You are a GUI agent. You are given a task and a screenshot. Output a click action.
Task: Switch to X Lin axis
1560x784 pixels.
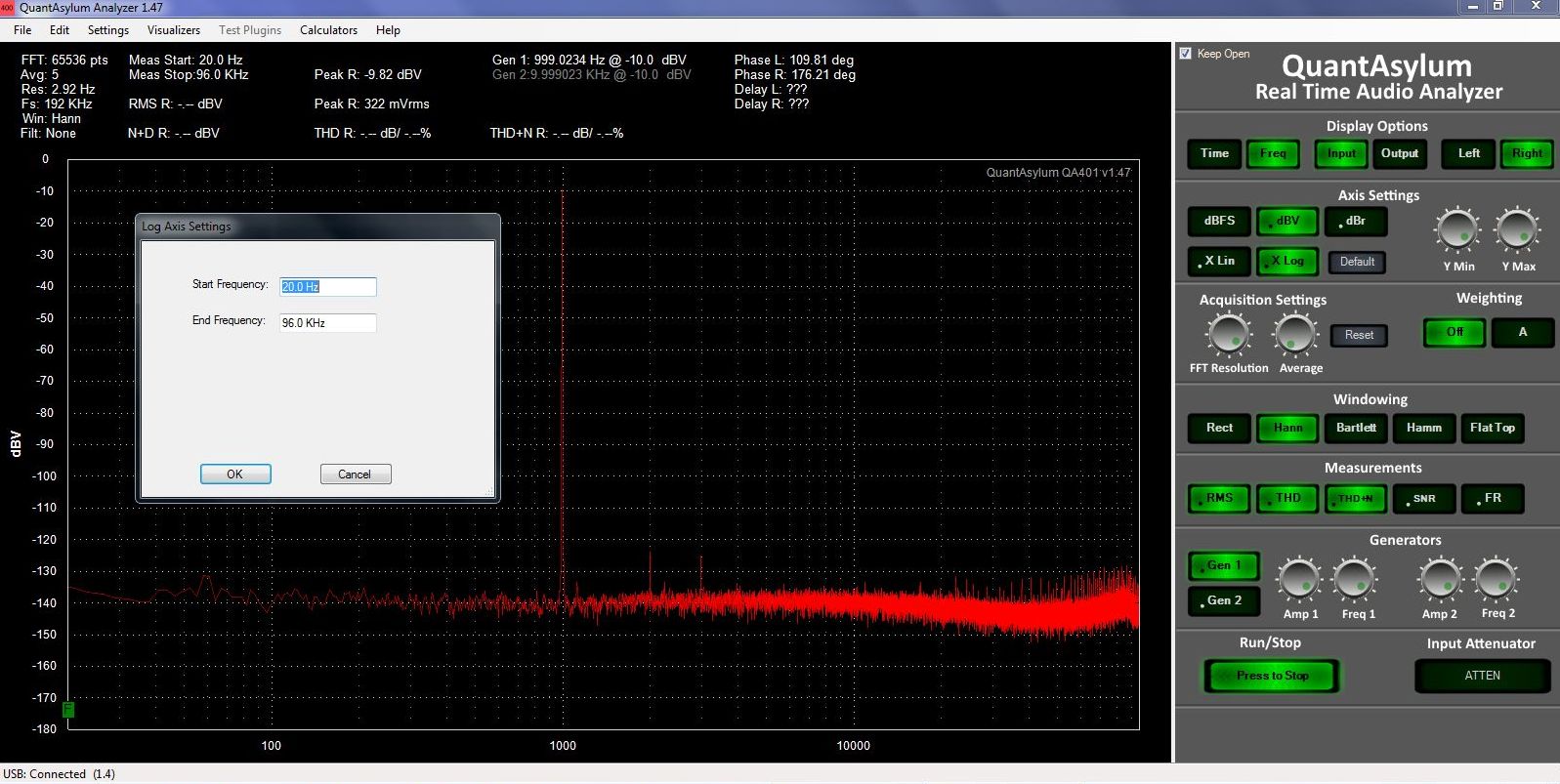click(x=1219, y=262)
